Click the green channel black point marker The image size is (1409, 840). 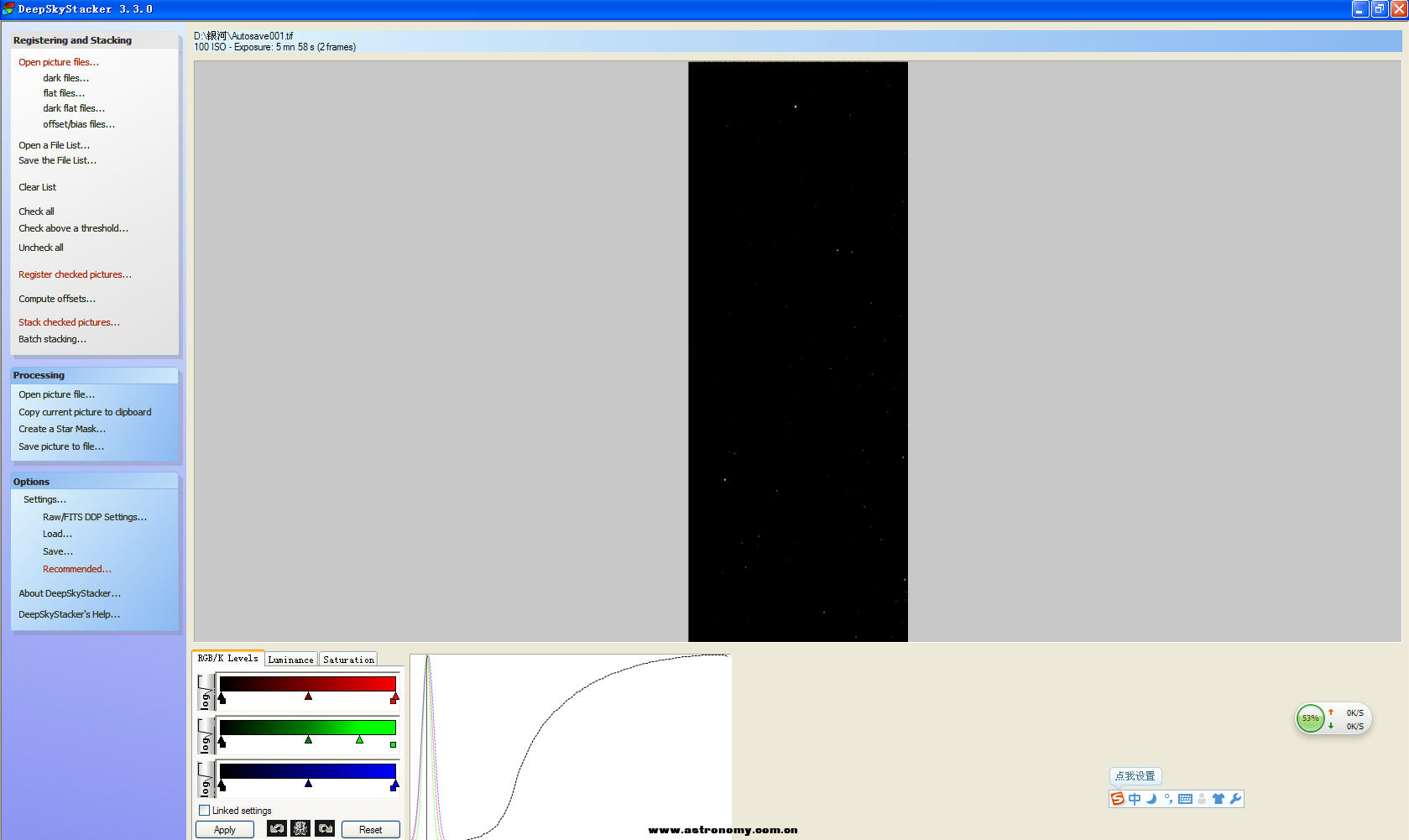click(x=222, y=741)
